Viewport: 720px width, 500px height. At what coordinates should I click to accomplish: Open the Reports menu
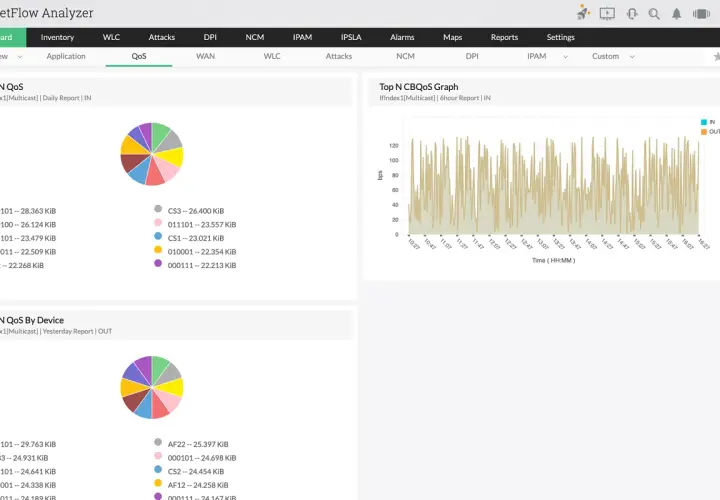pos(504,37)
